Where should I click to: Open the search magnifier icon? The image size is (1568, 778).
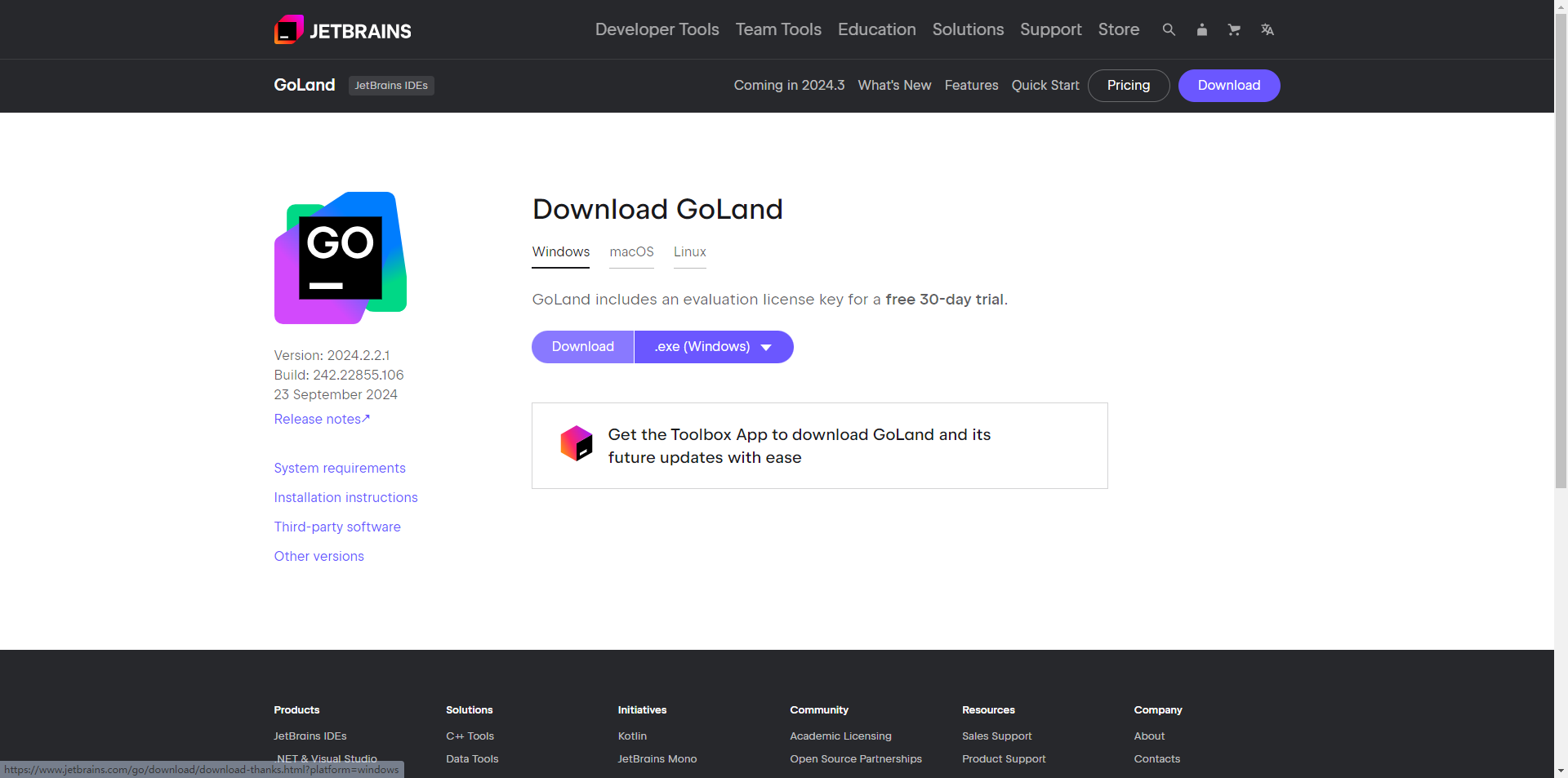1169,29
